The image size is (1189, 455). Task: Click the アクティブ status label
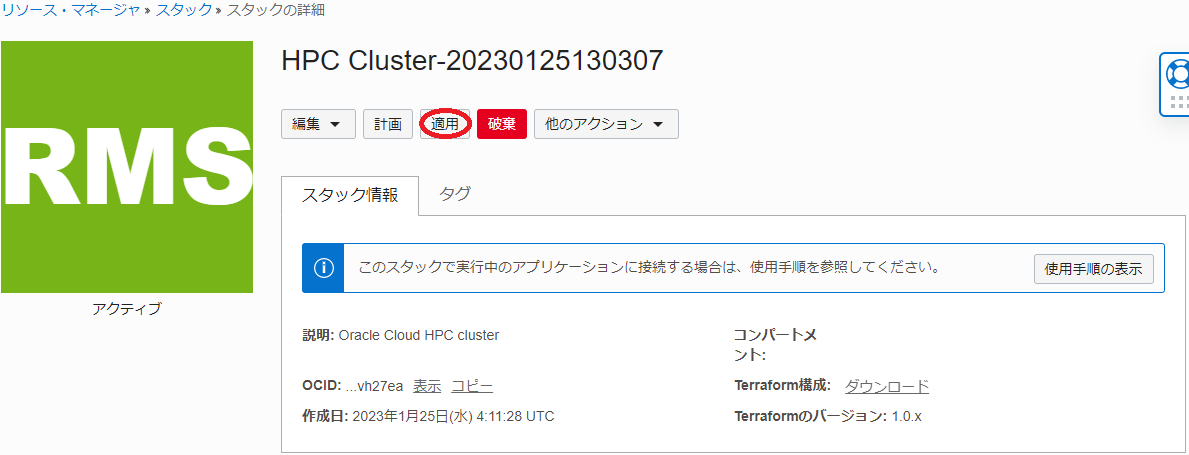126,308
